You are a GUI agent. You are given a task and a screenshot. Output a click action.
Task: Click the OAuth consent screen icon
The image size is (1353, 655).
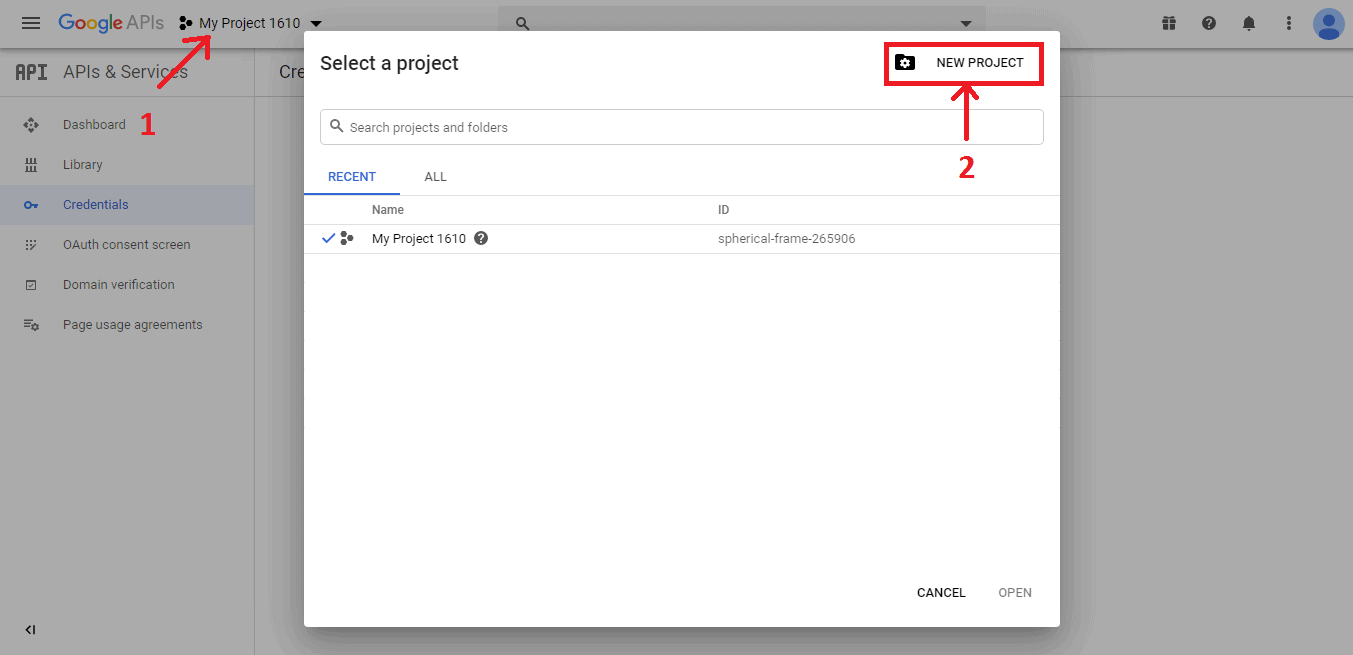point(31,245)
